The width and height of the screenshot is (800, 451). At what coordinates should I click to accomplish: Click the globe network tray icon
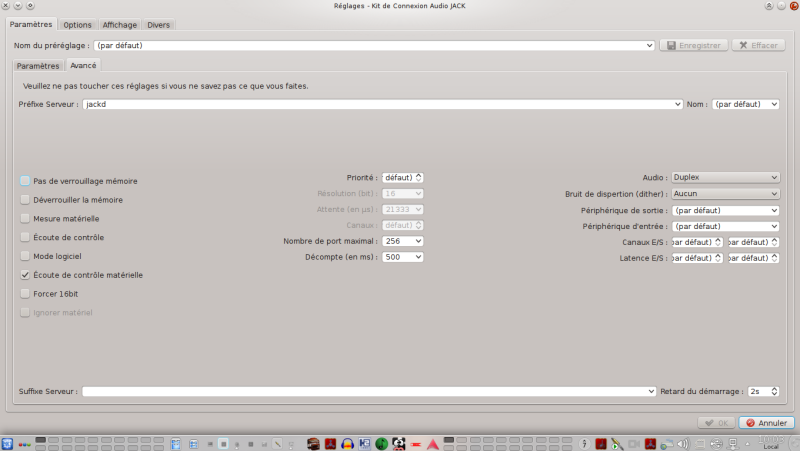point(667,444)
